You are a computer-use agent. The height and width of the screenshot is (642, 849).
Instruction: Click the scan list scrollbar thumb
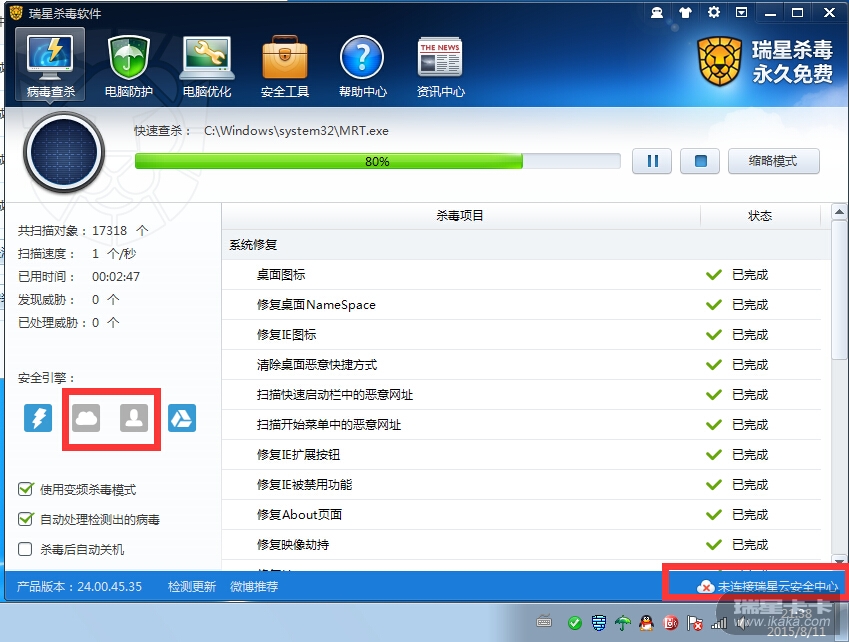839,290
